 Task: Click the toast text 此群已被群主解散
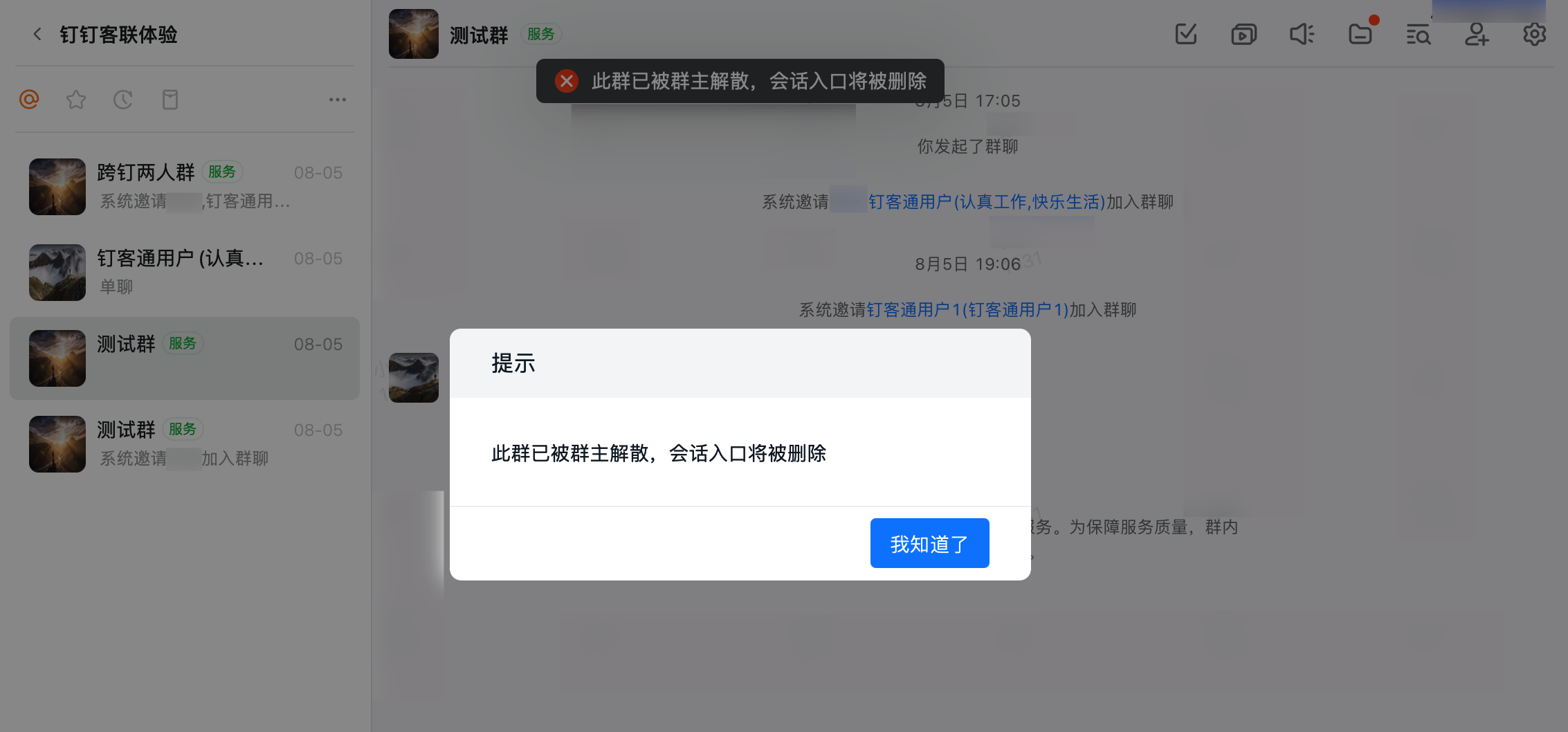pos(759,81)
